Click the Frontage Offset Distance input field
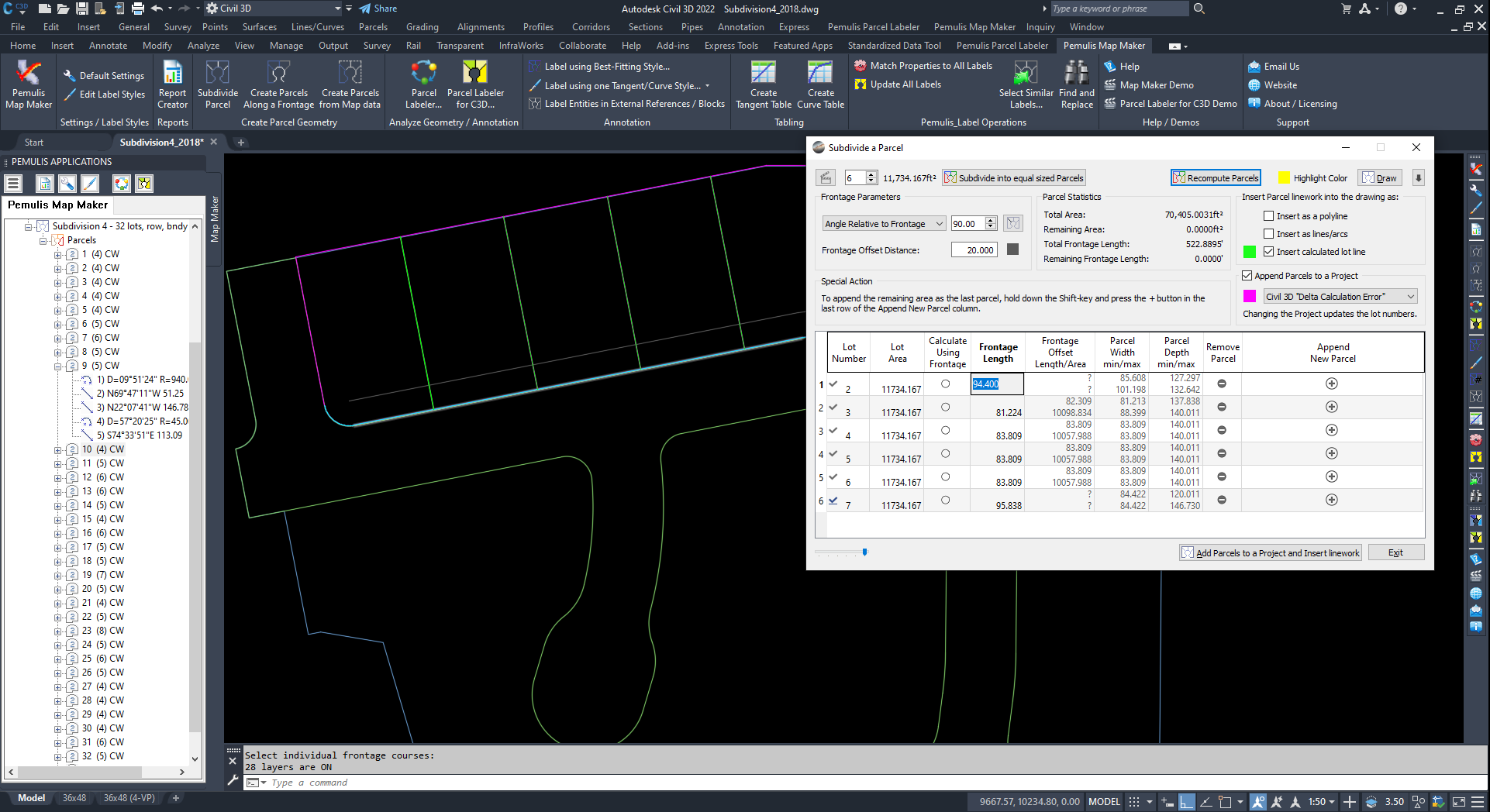 pos(974,250)
